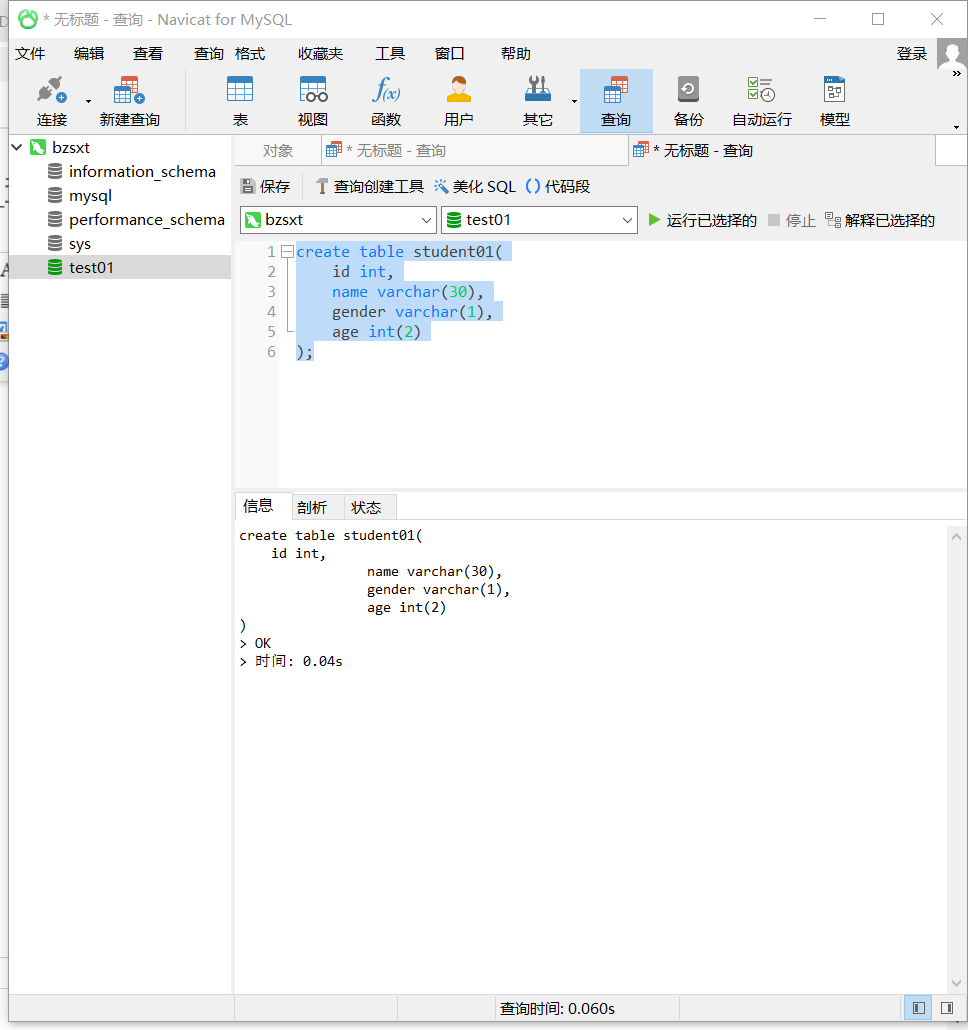This screenshot has height=1030, width=968.
Task: Click the '> OK' result text
Action: pos(255,643)
